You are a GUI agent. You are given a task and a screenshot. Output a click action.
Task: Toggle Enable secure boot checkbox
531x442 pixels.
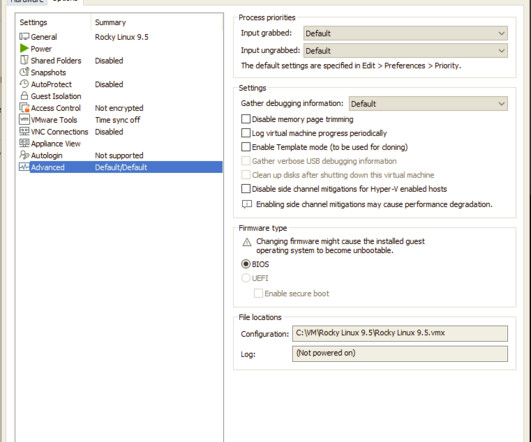[x=258, y=293]
